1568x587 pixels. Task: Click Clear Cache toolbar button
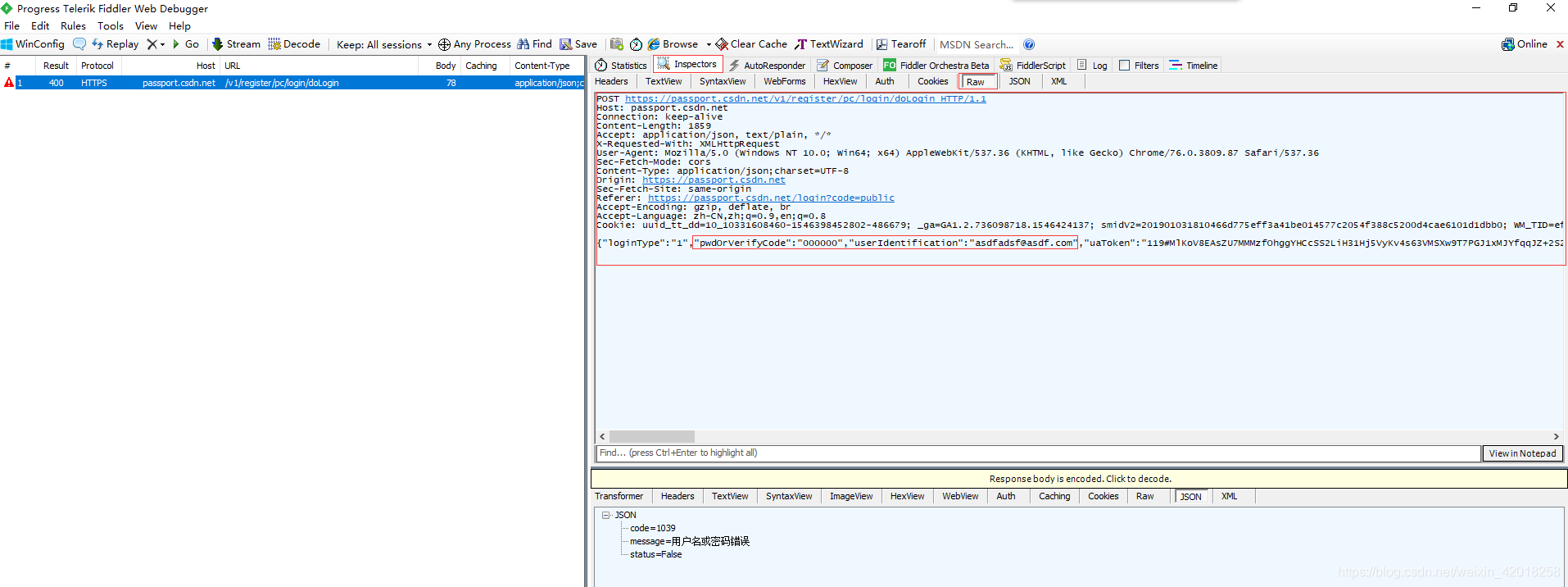tap(751, 44)
